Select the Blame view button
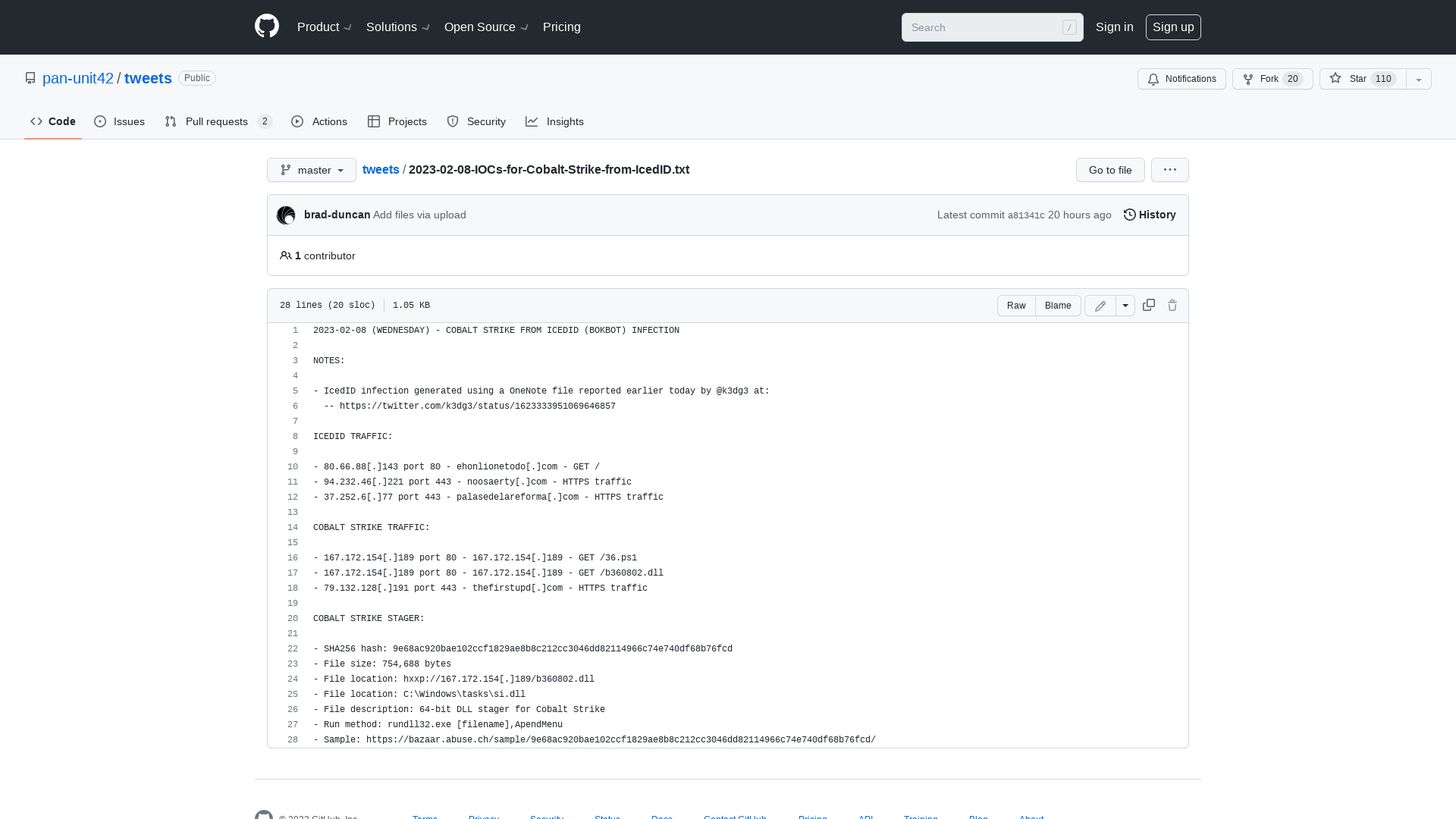This screenshot has height=819, width=1456. click(1058, 305)
